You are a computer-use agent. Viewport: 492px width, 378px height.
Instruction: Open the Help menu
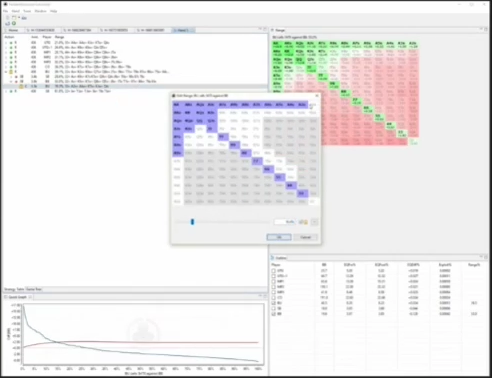pyautogui.click(x=53, y=11)
